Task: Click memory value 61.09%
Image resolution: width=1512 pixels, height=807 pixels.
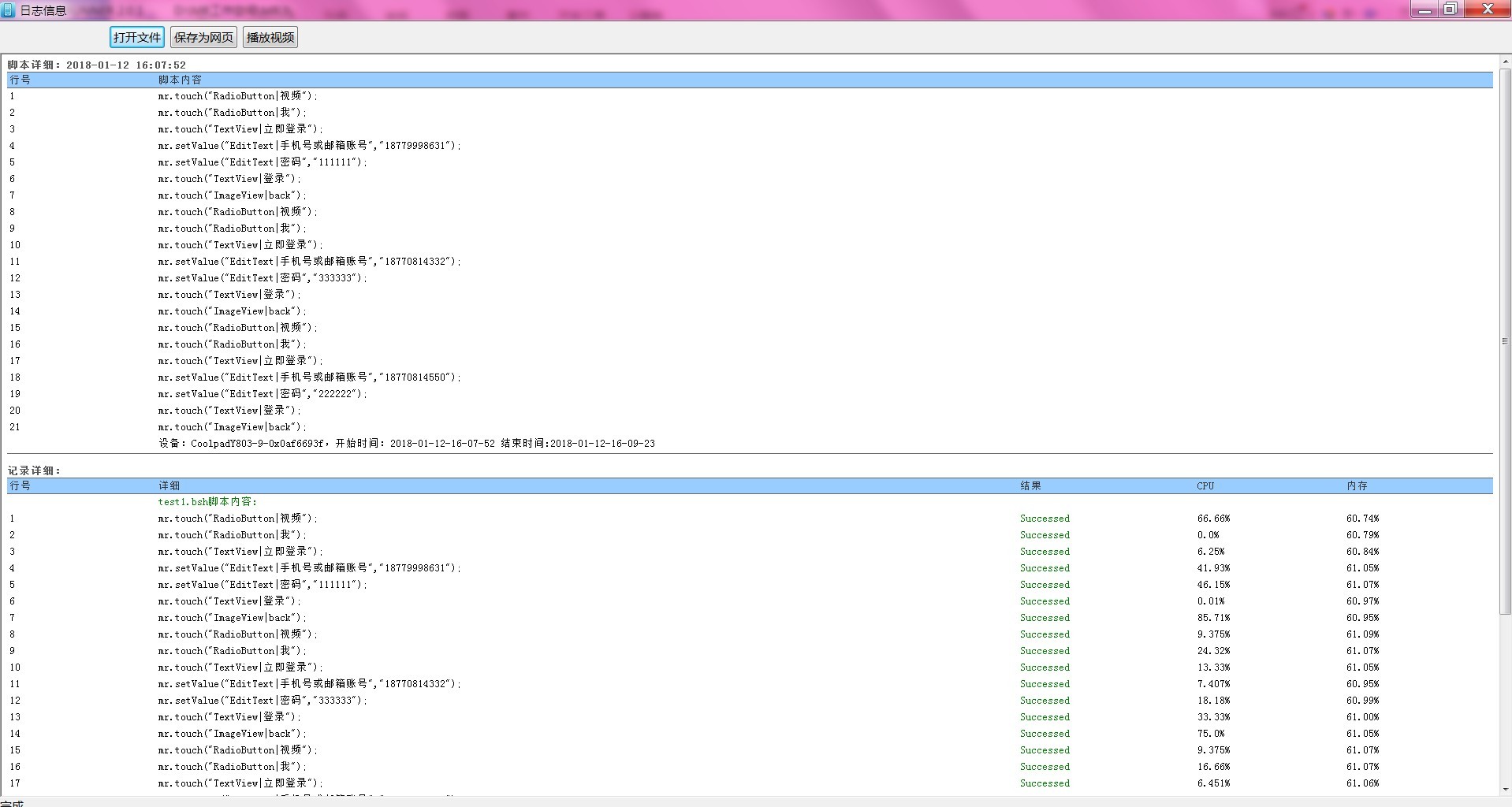Action: tap(1363, 634)
